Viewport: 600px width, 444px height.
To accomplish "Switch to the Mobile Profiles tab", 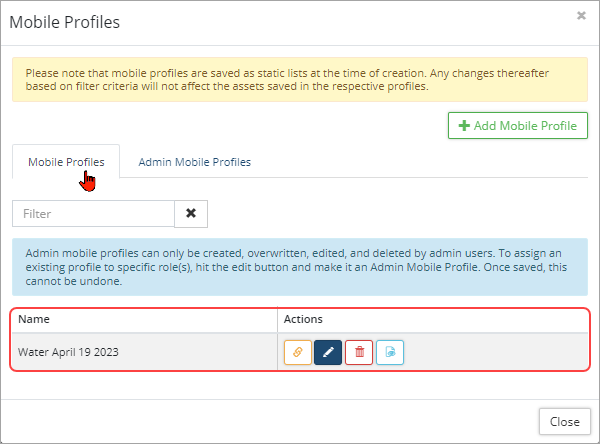I will click(66, 162).
